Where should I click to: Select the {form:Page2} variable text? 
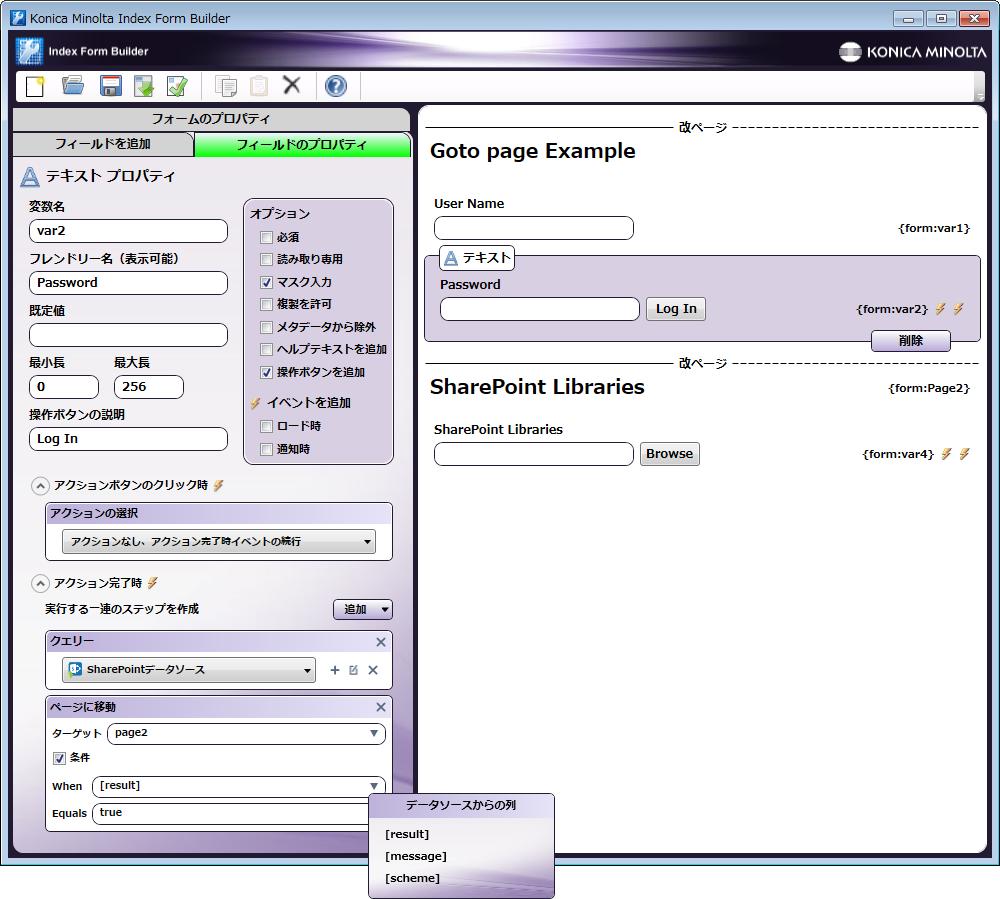(x=929, y=388)
